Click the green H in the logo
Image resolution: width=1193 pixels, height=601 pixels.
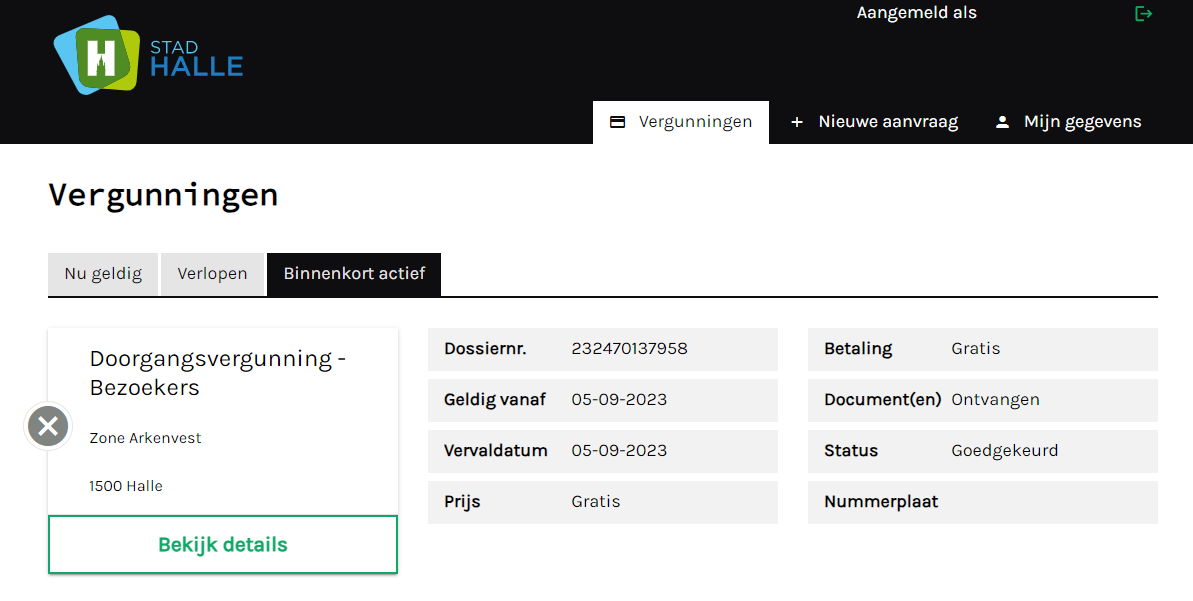coord(98,54)
